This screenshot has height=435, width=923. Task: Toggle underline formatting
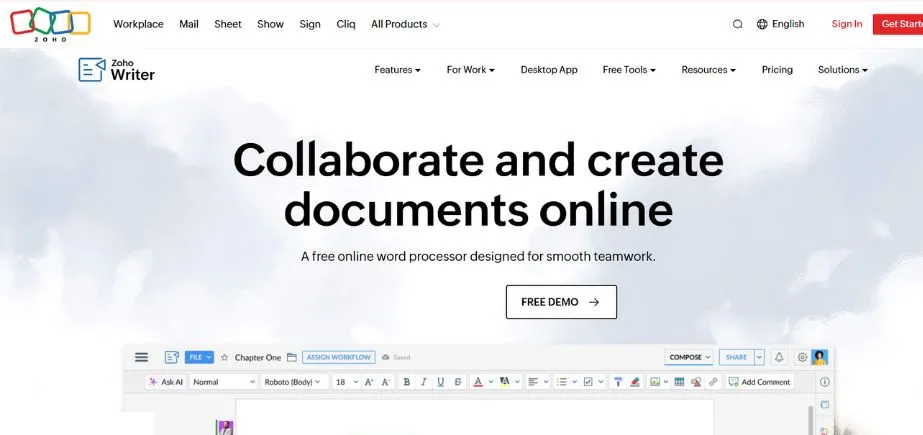coord(440,382)
